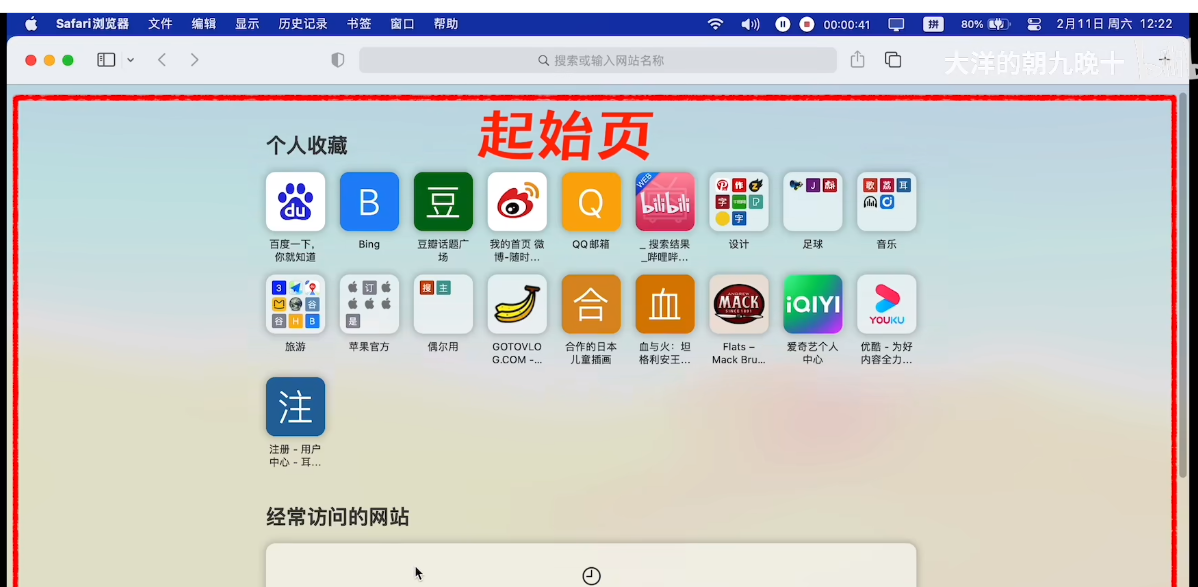Viewport: 1198px width, 587px height.
Task: Open the 书签 menu
Action: pyautogui.click(x=359, y=24)
